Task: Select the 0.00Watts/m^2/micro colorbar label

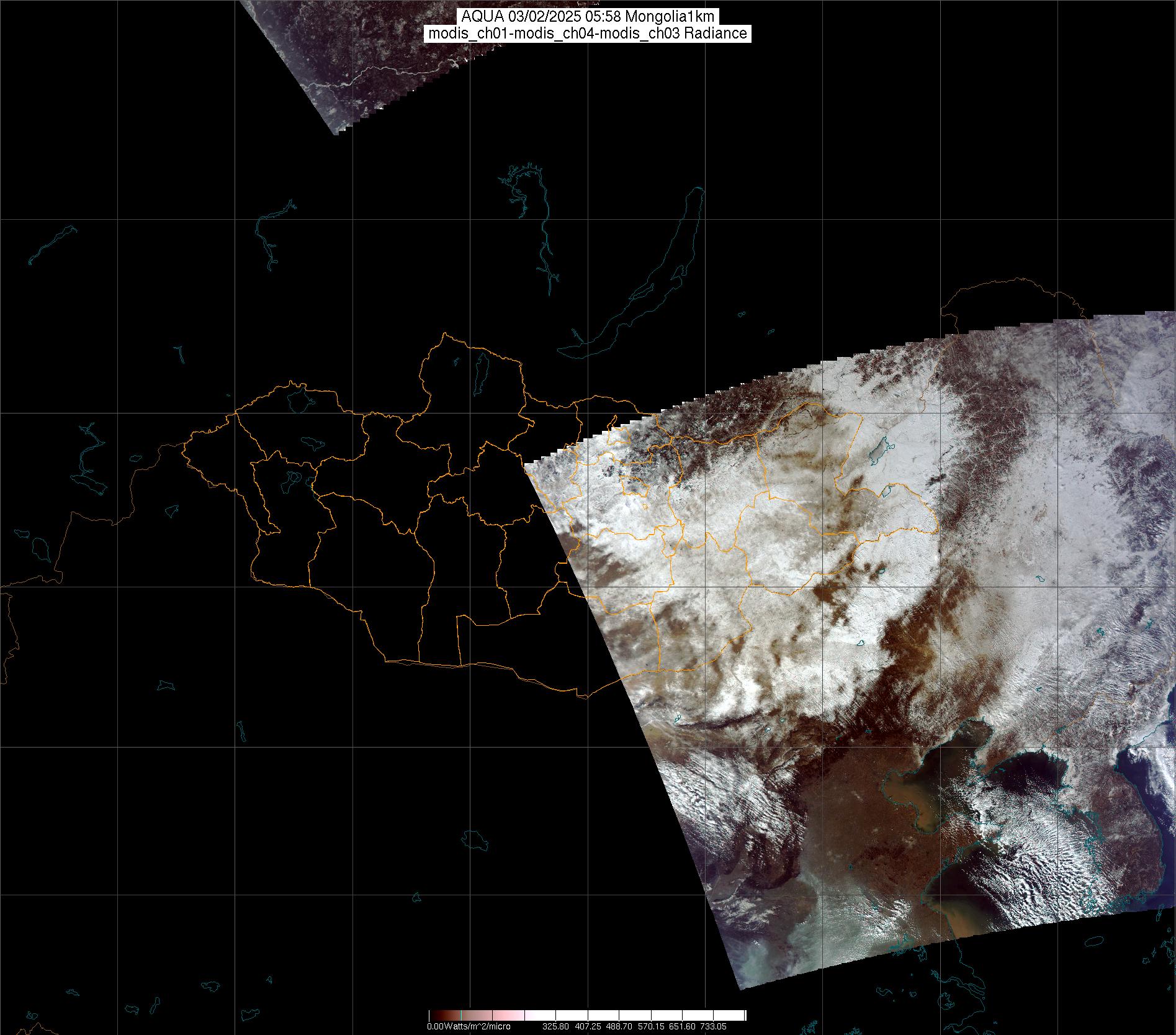Action: (x=469, y=1027)
